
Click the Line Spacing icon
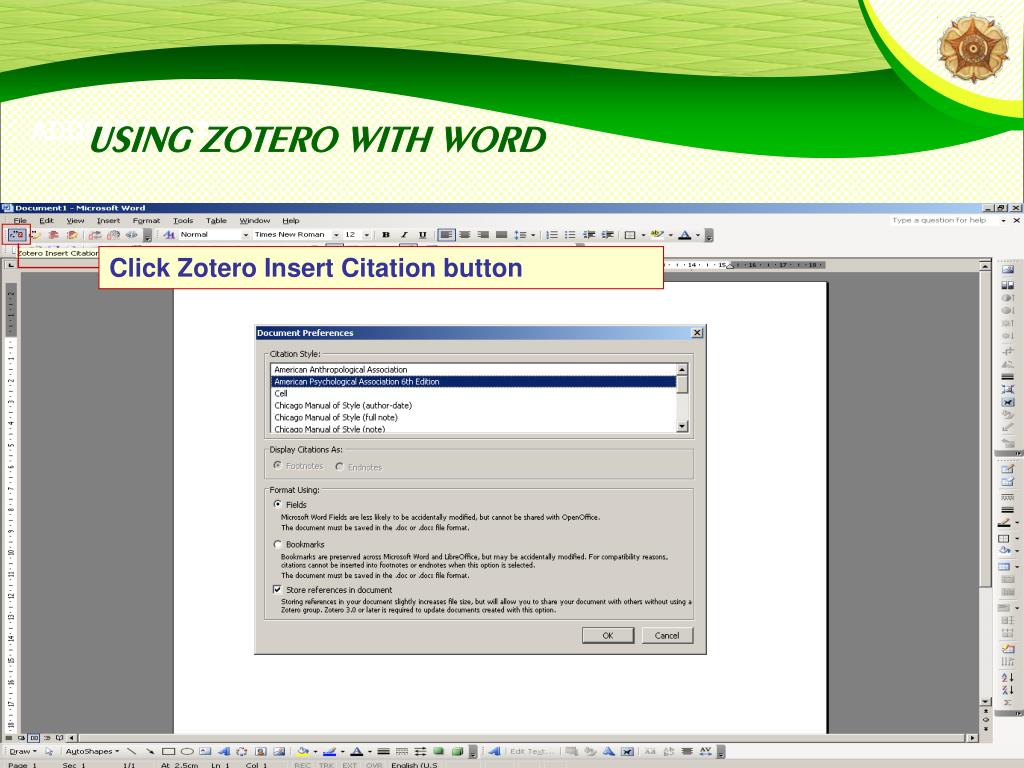point(520,234)
